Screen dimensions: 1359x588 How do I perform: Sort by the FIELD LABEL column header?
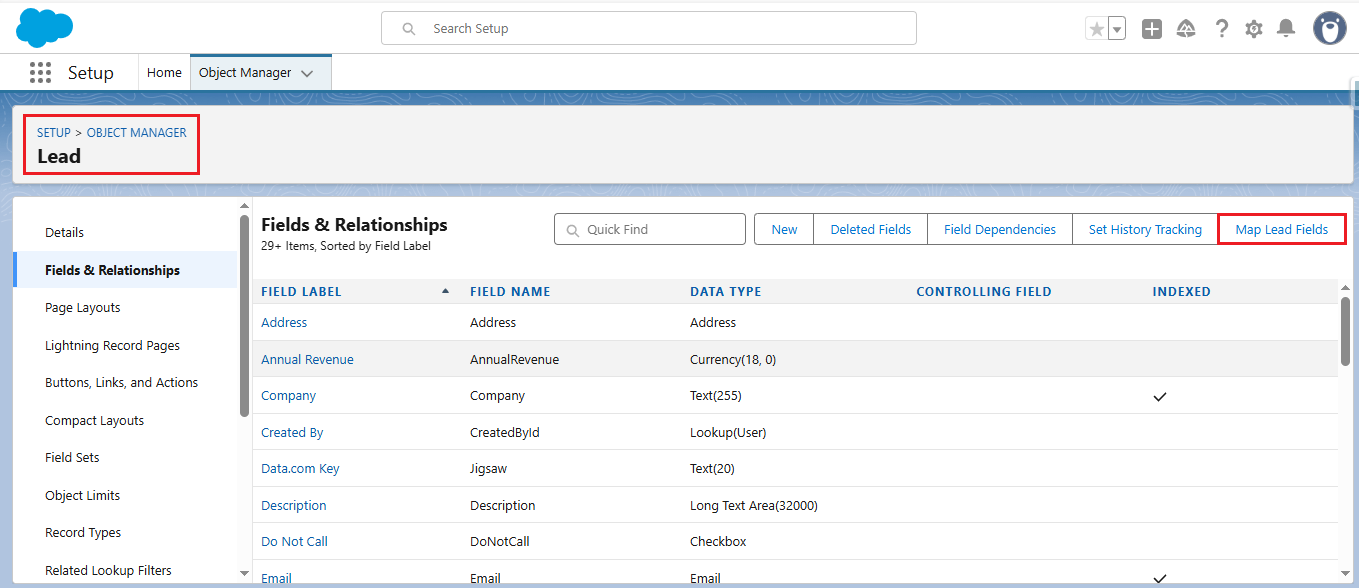point(301,291)
